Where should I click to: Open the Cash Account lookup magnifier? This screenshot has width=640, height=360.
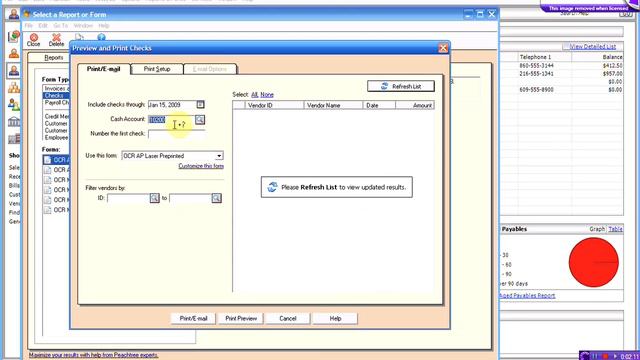click(x=200, y=120)
